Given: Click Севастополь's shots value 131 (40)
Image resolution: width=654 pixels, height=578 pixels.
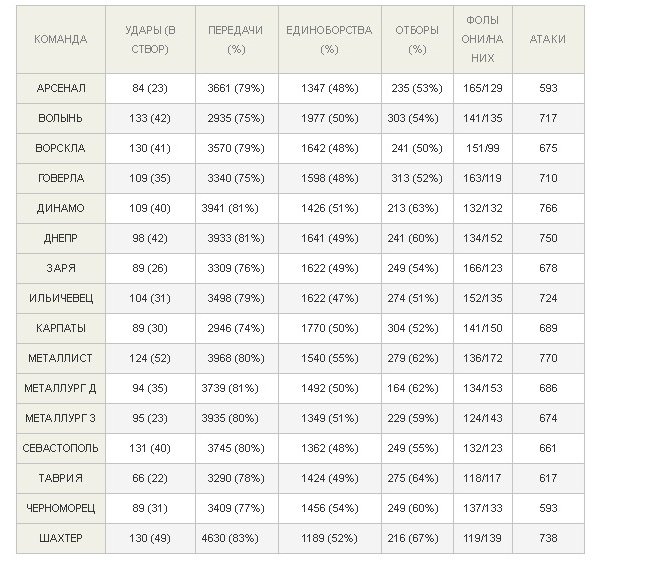Looking at the screenshot, I should (x=150, y=448).
